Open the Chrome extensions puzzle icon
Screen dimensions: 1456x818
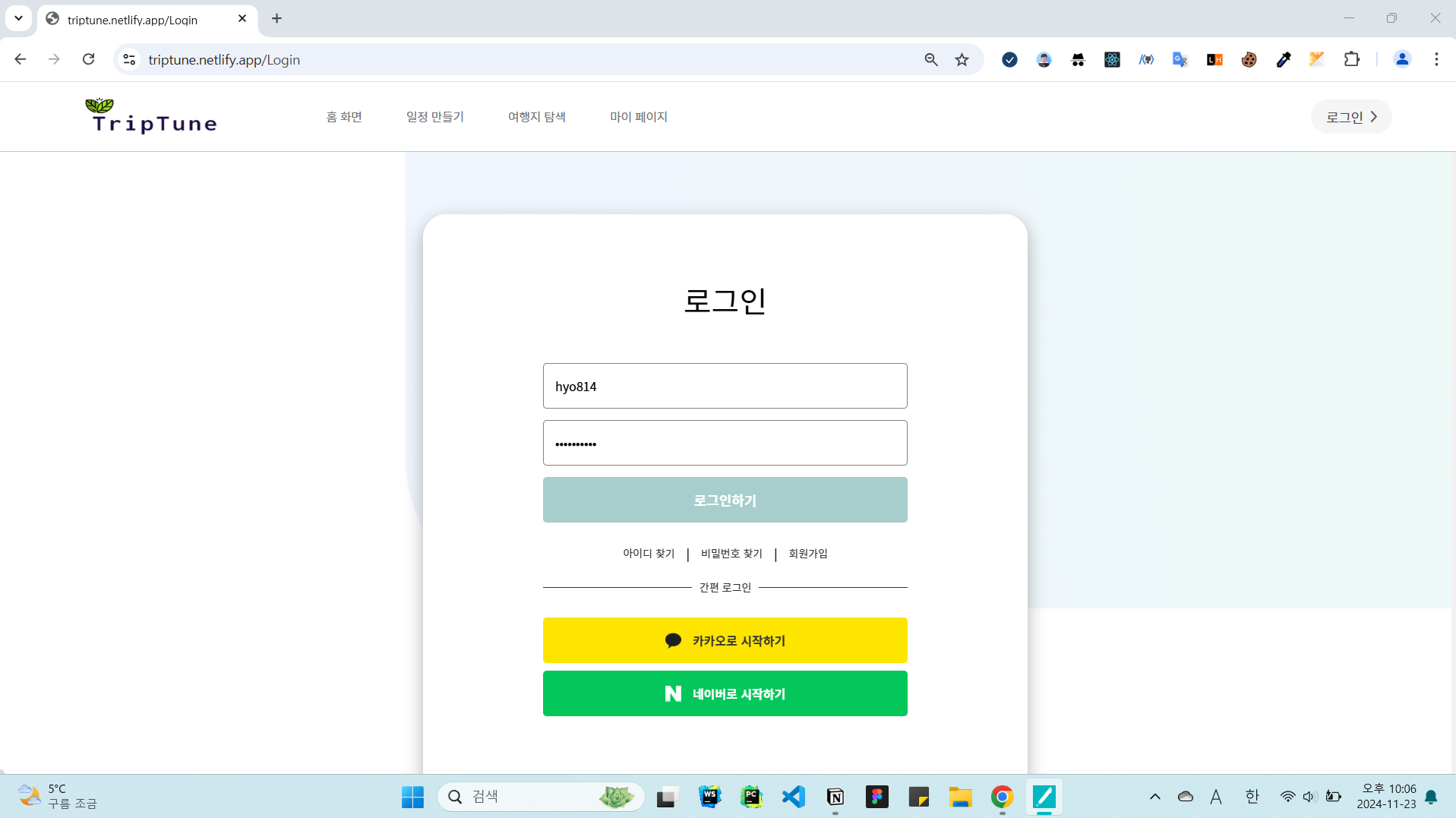(x=1351, y=60)
